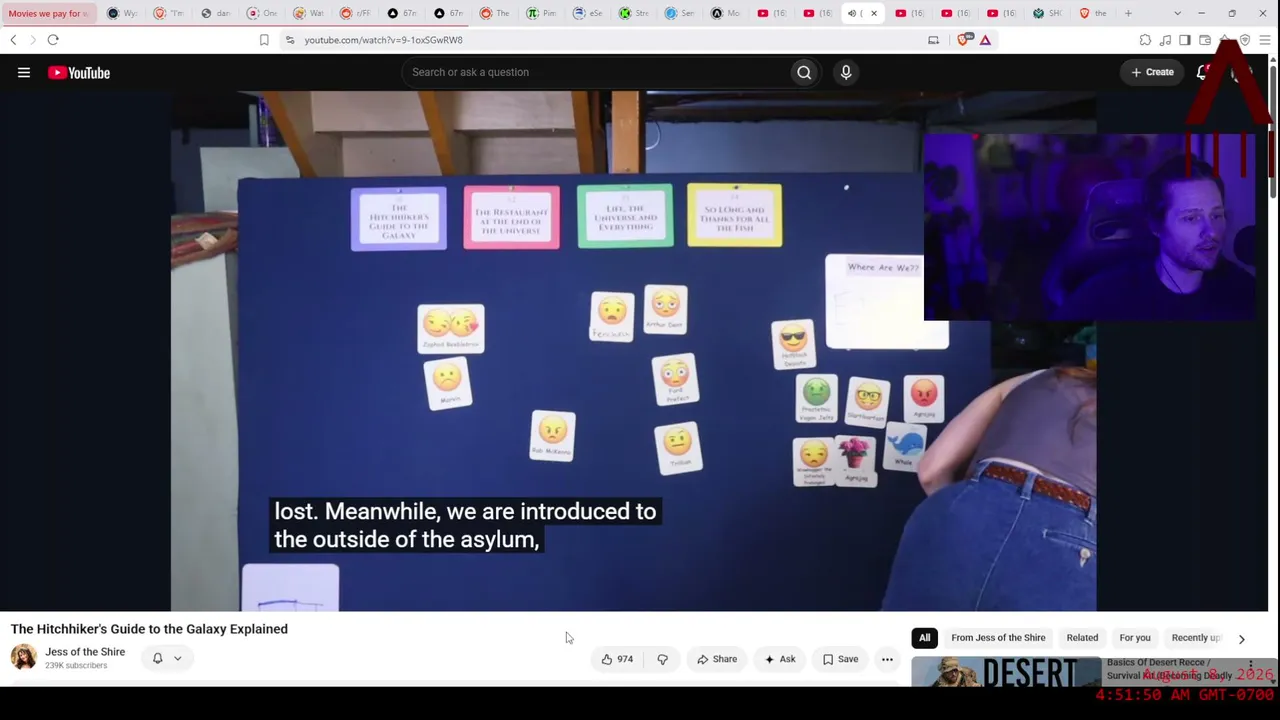Dislike this video

tap(662, 659)
